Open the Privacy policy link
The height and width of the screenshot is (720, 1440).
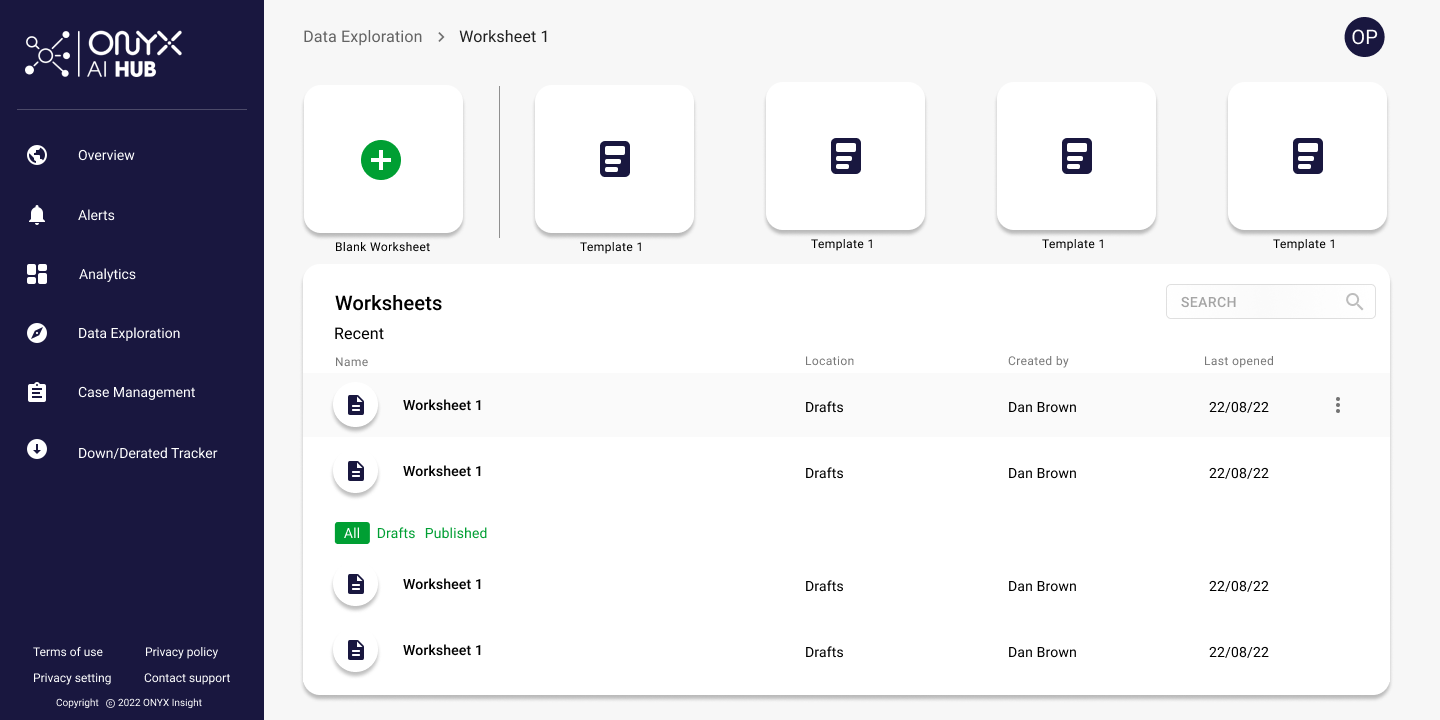(x=181, y=652)
